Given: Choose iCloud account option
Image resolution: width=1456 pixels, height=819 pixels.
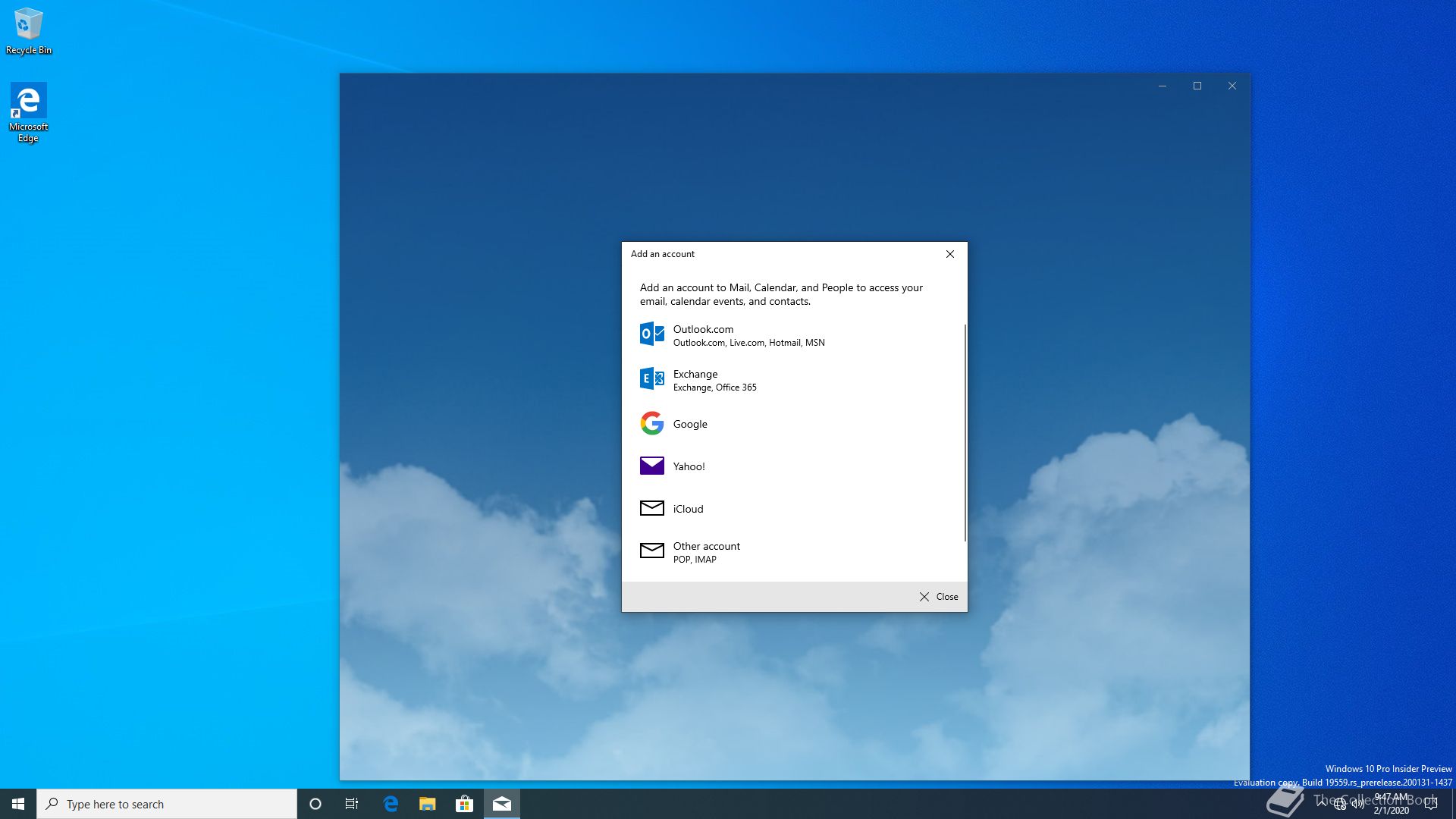Looking at the screenshot, I should coord(794,509).
